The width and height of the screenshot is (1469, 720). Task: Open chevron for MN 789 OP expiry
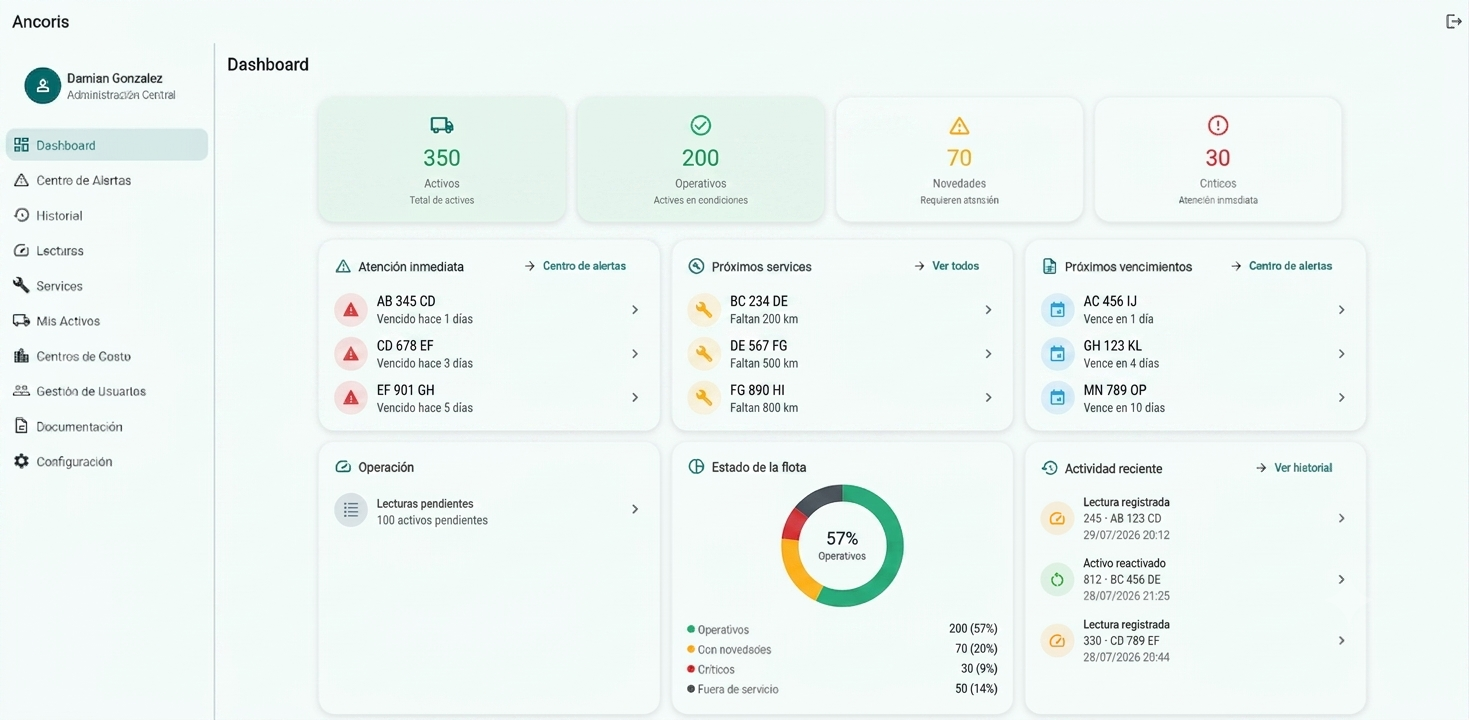point(1341,398)
